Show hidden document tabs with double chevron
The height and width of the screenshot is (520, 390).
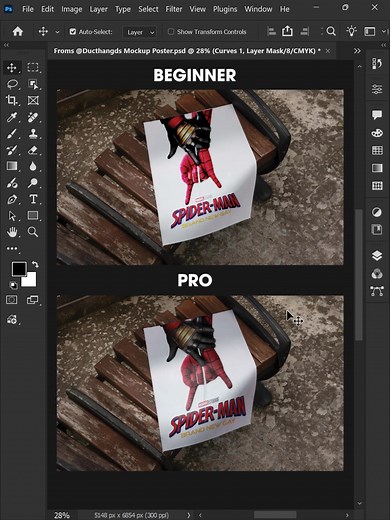(x=357, y=51)
